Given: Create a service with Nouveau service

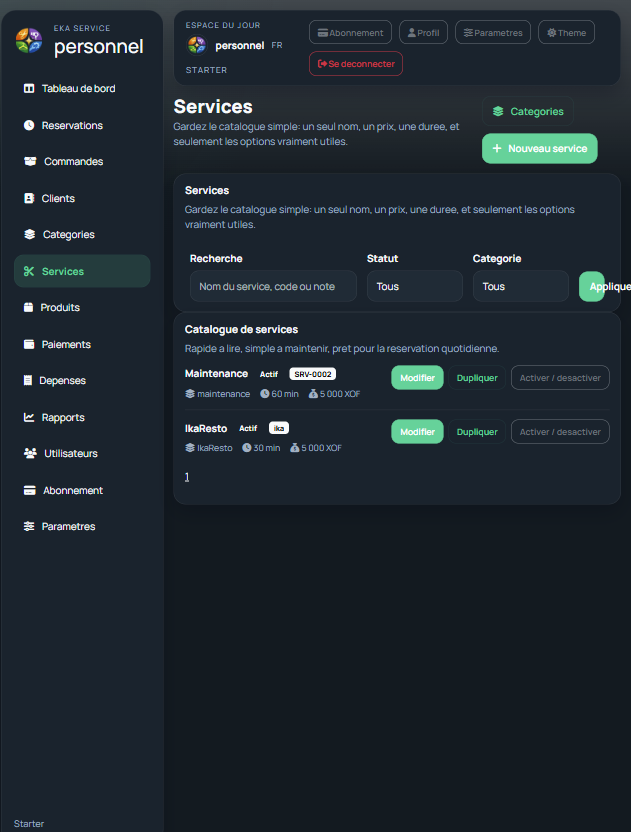Looking at the screenshot, I should pyautogui.click(x=539, y=148).
